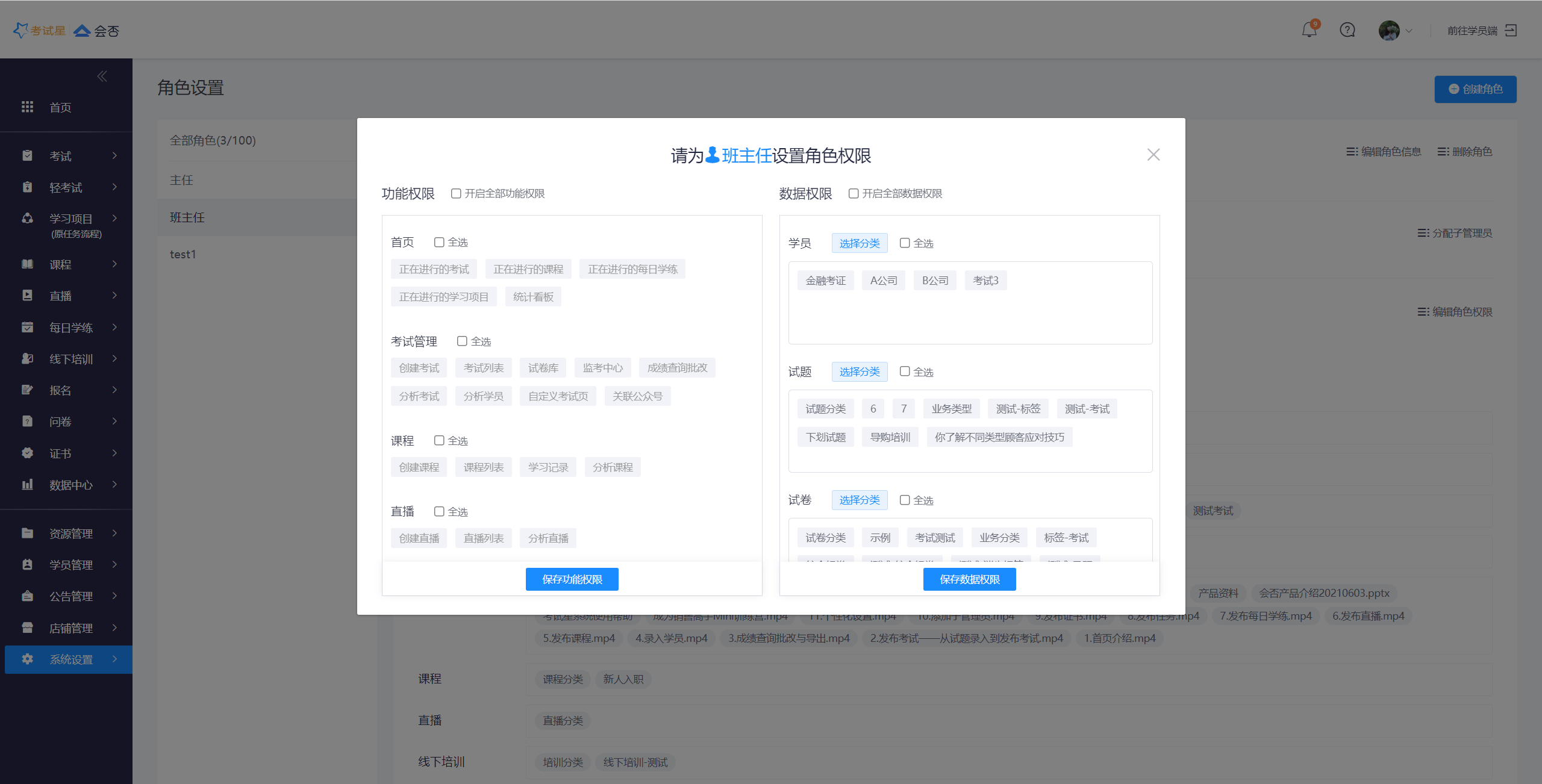Select the 创建考试 permission tag
The image size is (1542, 784).
click(x=419, y=368)
